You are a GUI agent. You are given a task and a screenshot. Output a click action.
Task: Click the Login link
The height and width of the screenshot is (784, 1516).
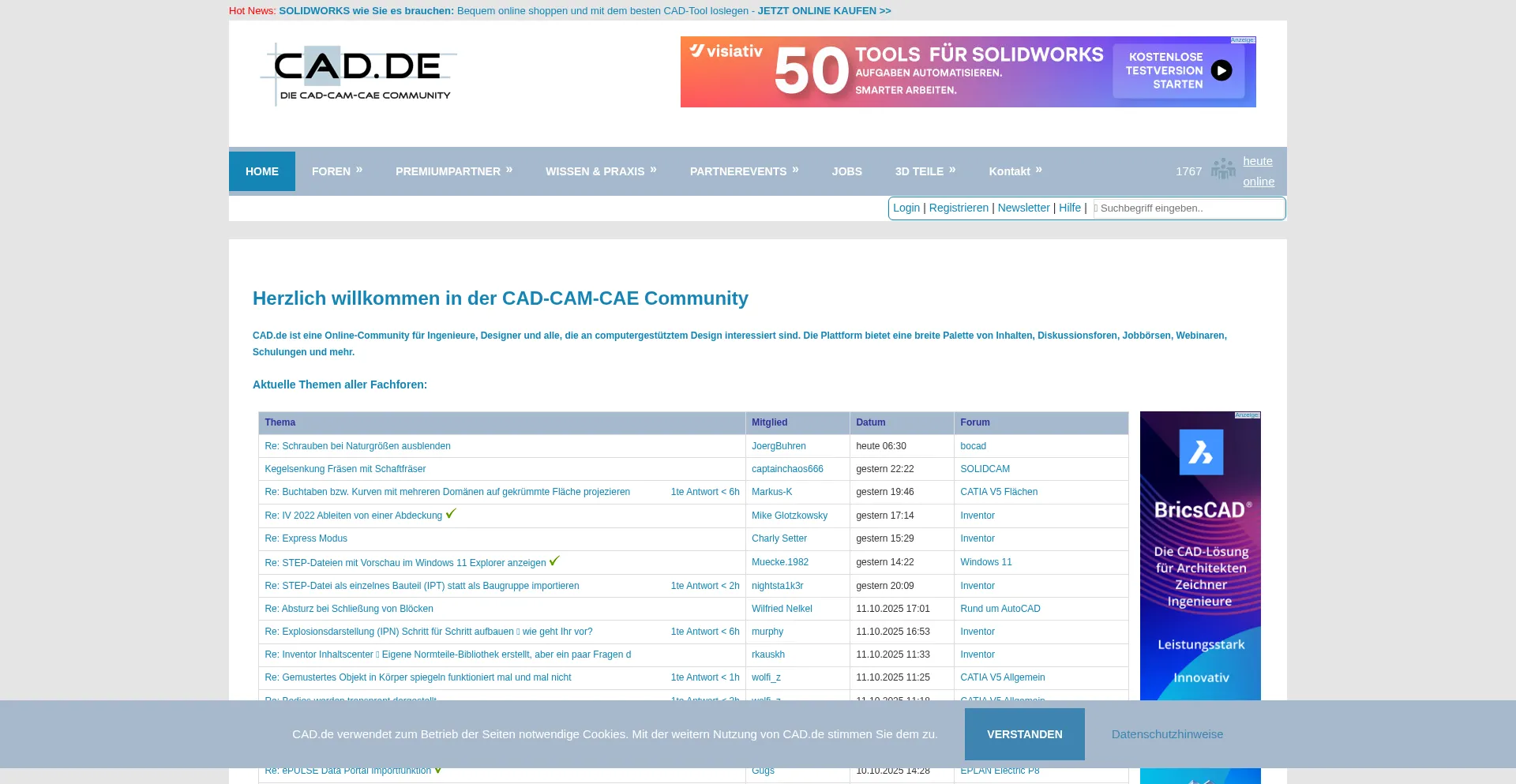point(906,208)
